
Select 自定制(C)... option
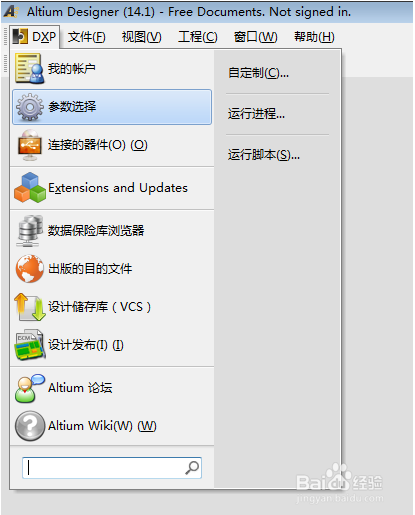pos(258,73)
